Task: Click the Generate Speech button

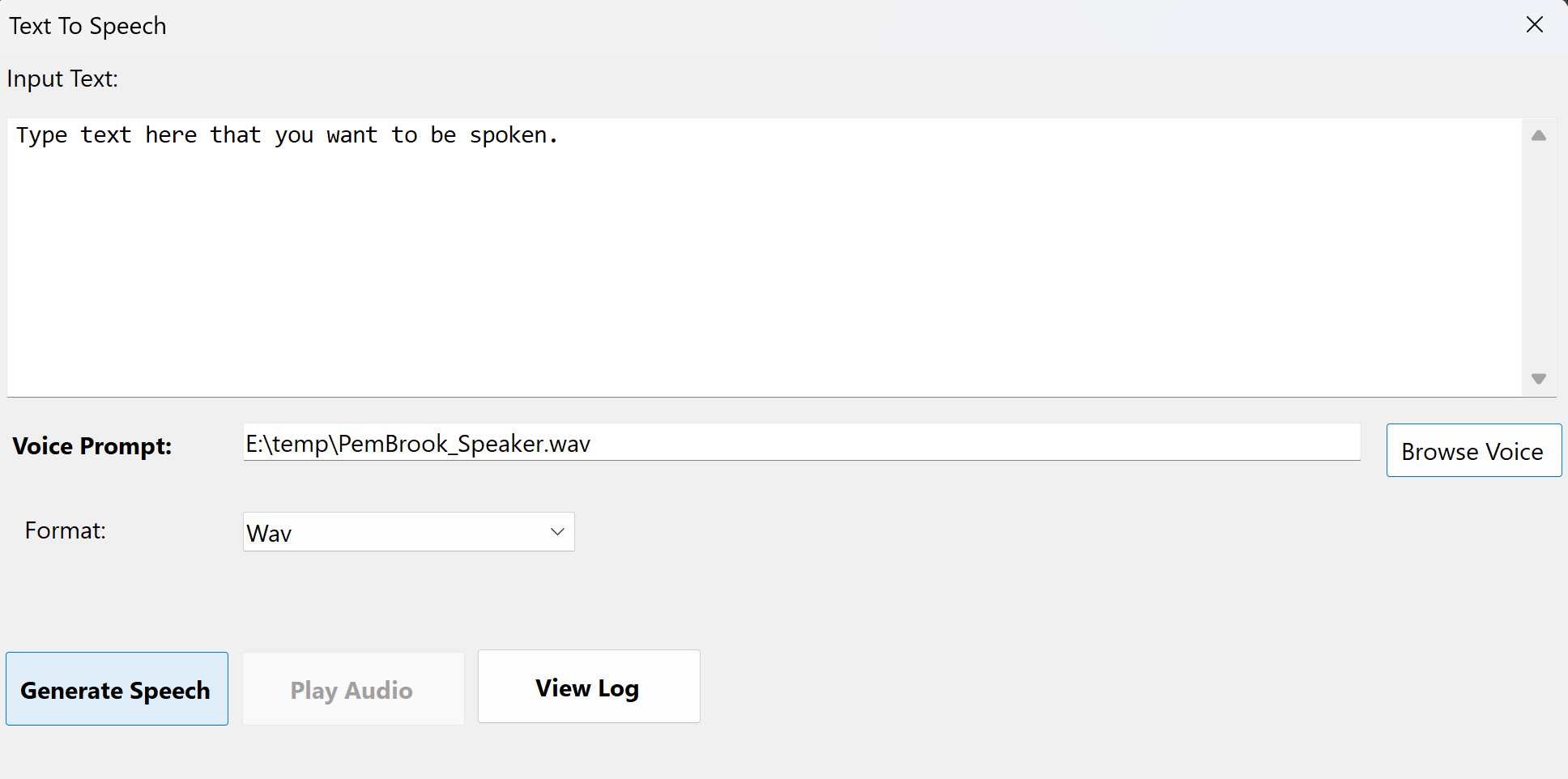Action: click(116, 689)
